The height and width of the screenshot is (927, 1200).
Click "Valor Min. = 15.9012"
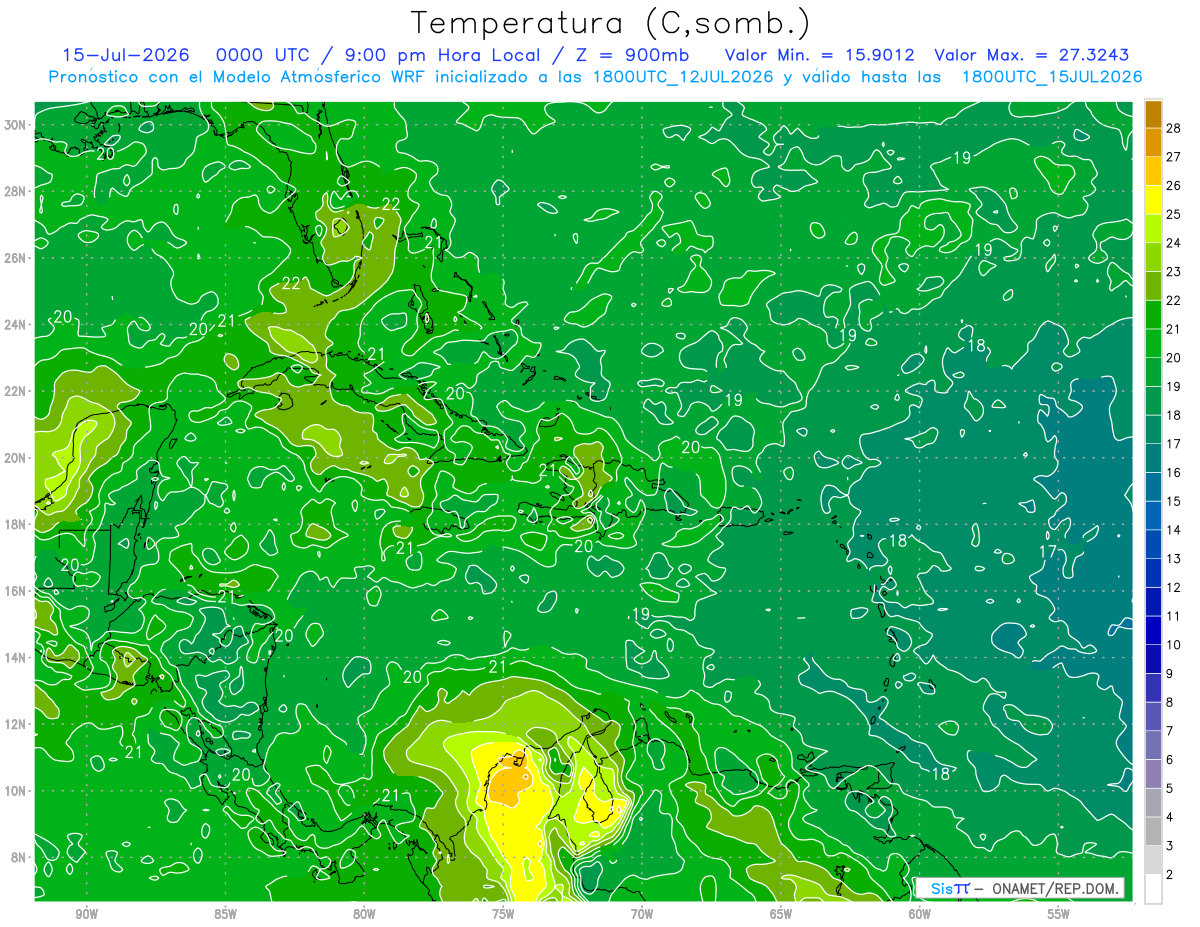[x=819, y=55]
